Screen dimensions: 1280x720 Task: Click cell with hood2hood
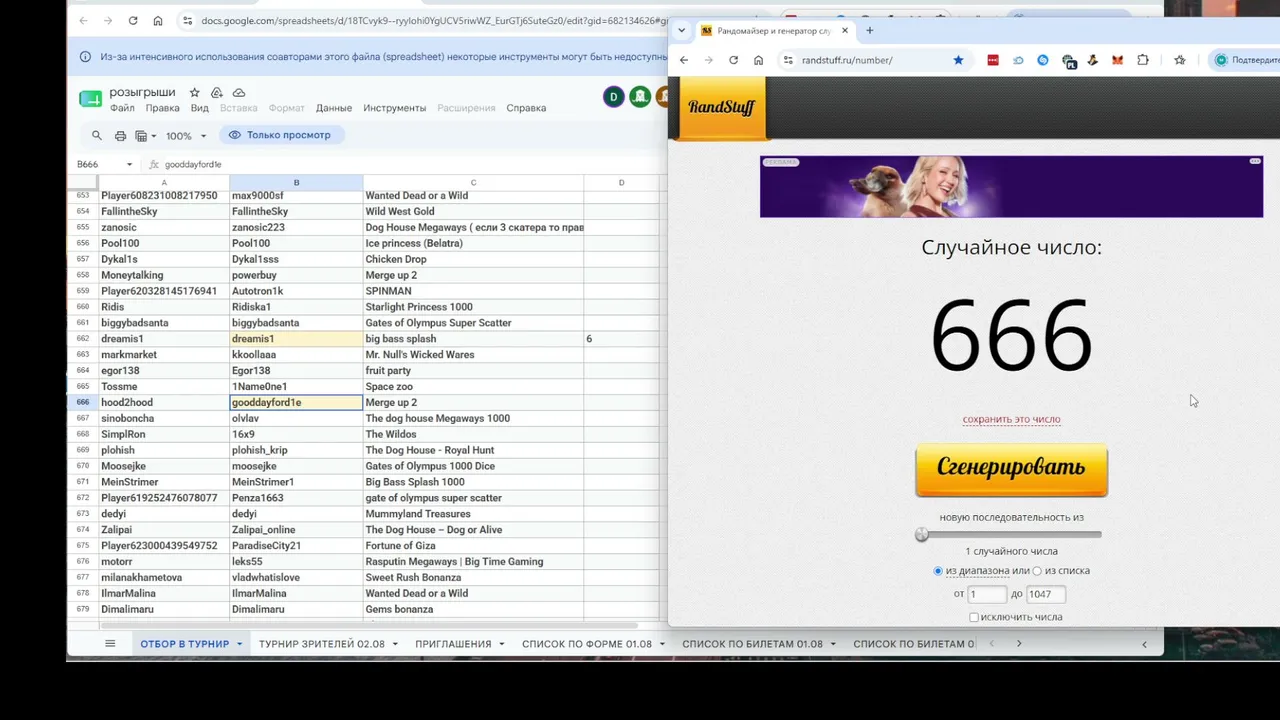click(x=164, y=402)
